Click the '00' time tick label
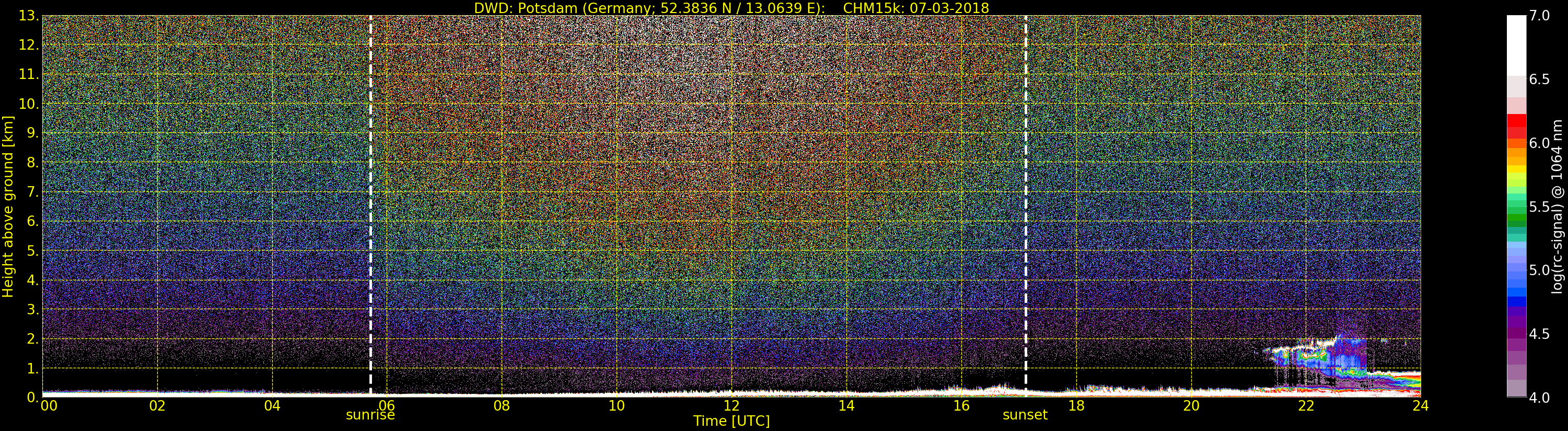Screen dimensions: 1568x431 (49, 405)
